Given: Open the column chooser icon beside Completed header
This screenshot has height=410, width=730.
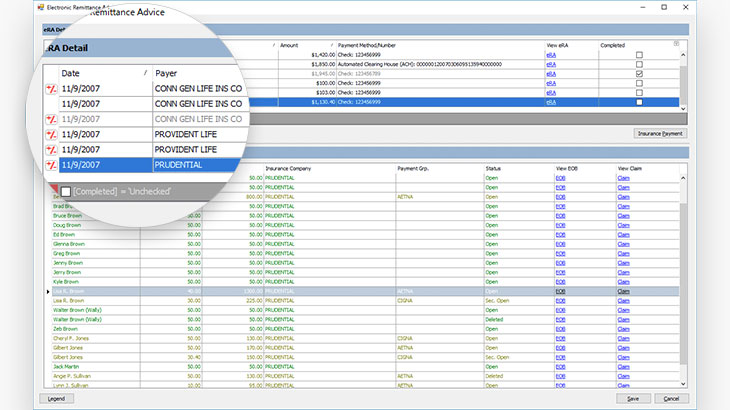Looking at the screenshot, I should (676, 44).
